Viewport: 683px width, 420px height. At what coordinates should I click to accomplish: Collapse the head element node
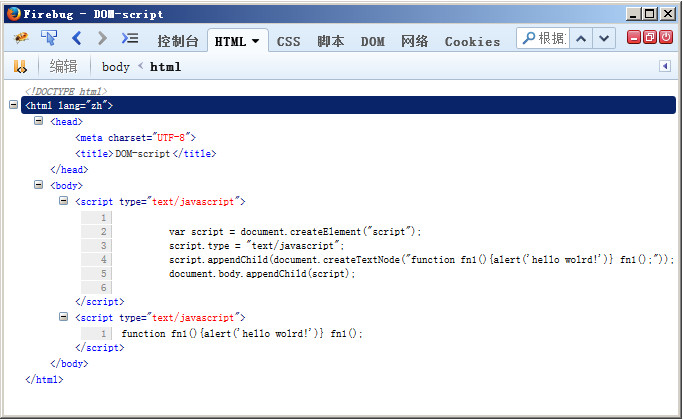(x=38, y=121)
